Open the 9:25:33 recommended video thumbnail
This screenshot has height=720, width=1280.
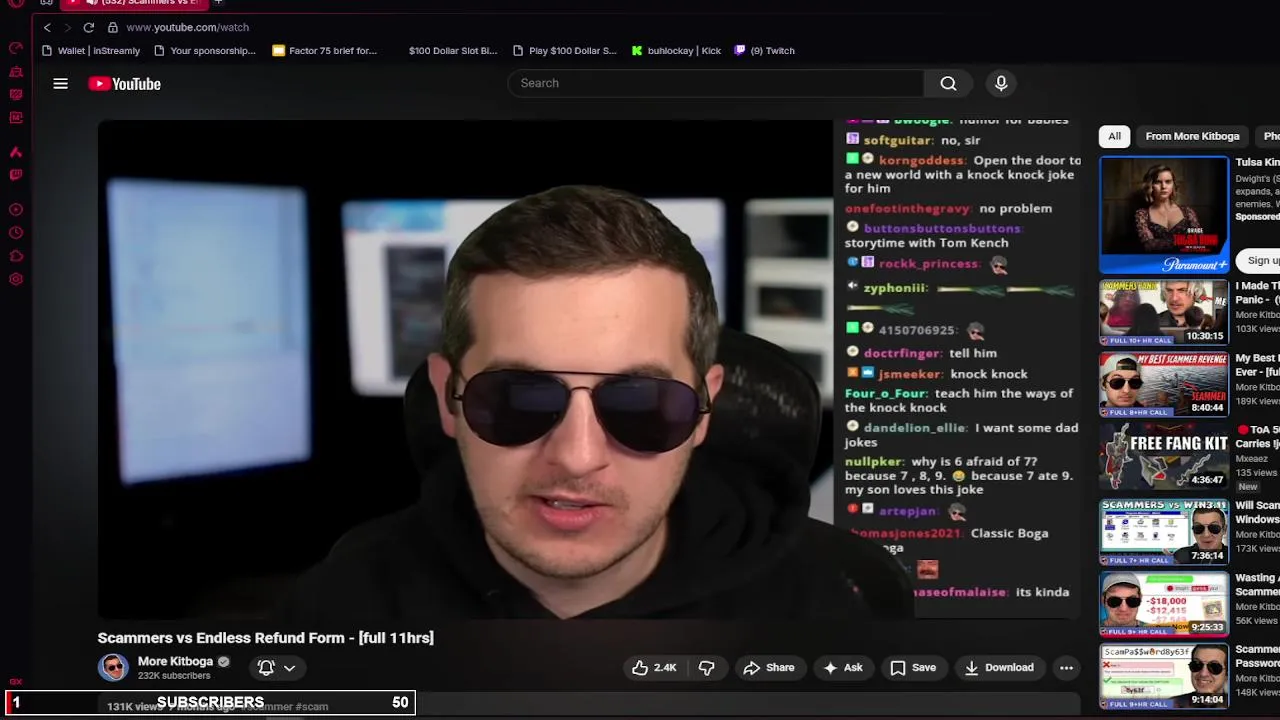click(1164, 604)
